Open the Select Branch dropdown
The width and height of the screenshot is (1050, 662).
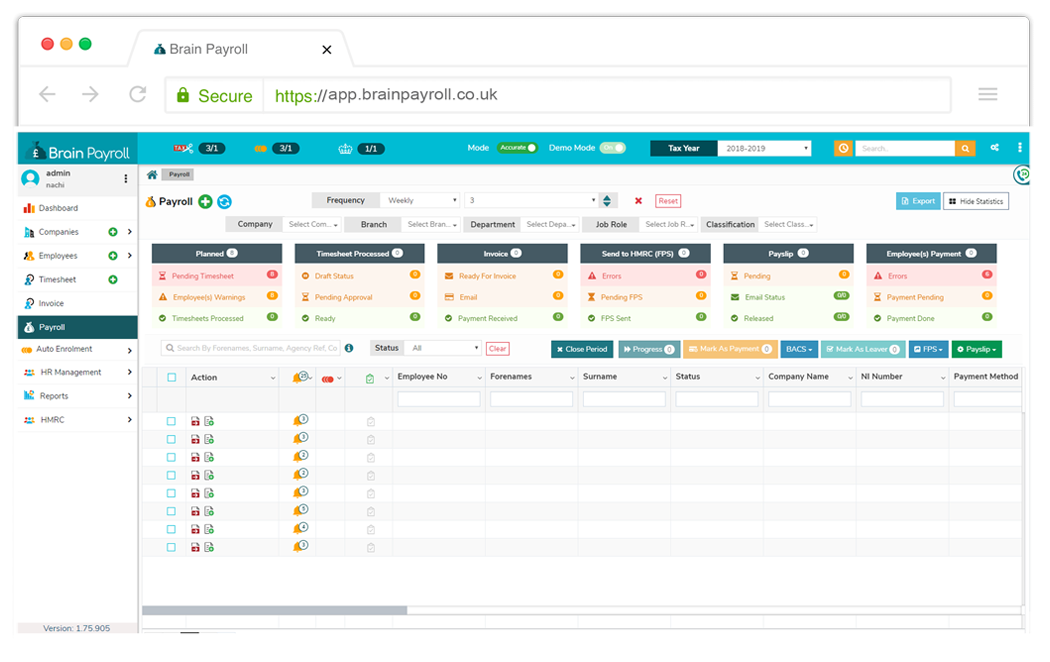click(431, 224)
